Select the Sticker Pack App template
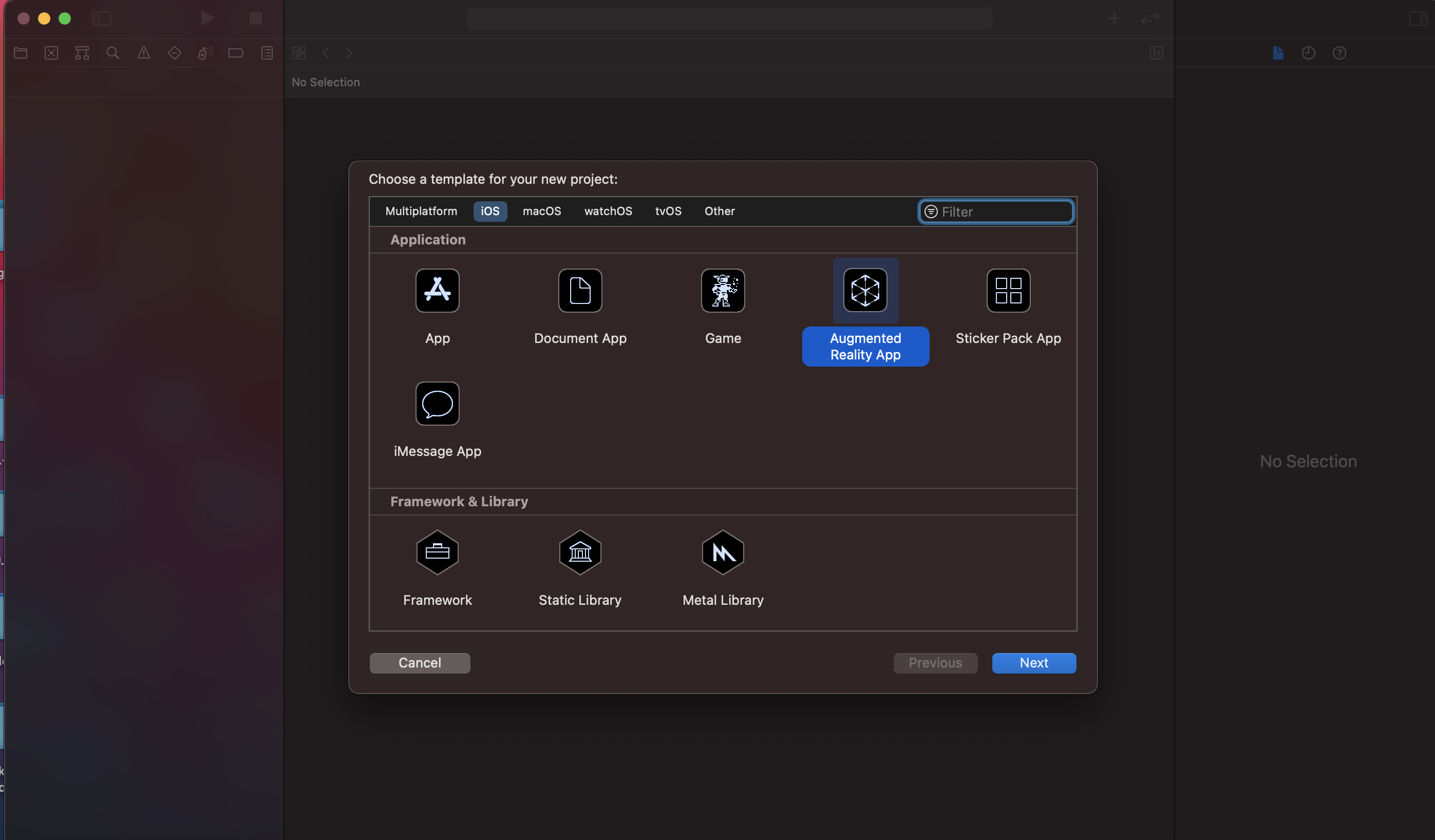 pos(1008,291)
